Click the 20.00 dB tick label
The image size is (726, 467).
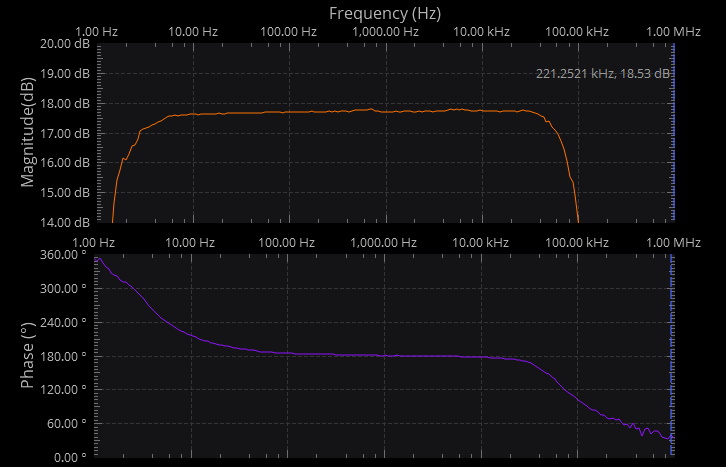(x=65, y=44)
